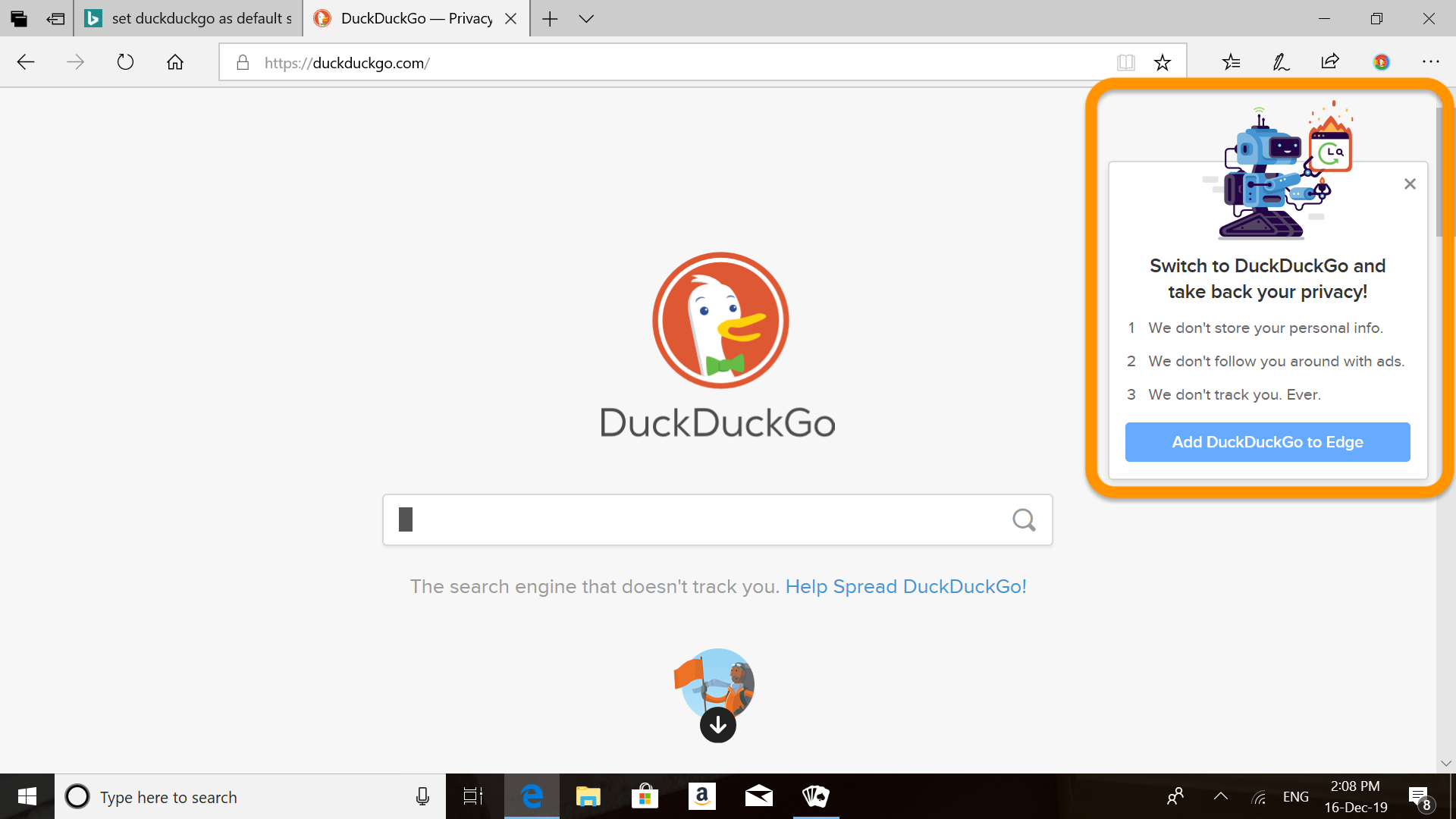
Task: Click 'We don't follow you around with ads.'
Action: tap(1276, 361)
